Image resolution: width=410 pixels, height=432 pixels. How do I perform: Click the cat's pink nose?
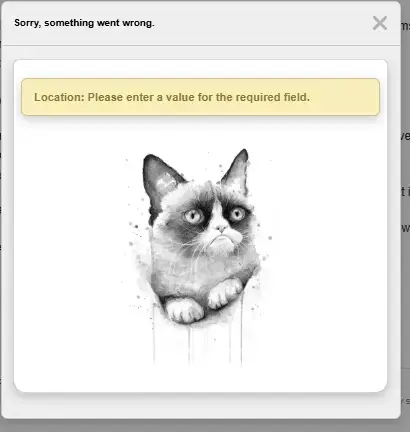click(221, 228)
